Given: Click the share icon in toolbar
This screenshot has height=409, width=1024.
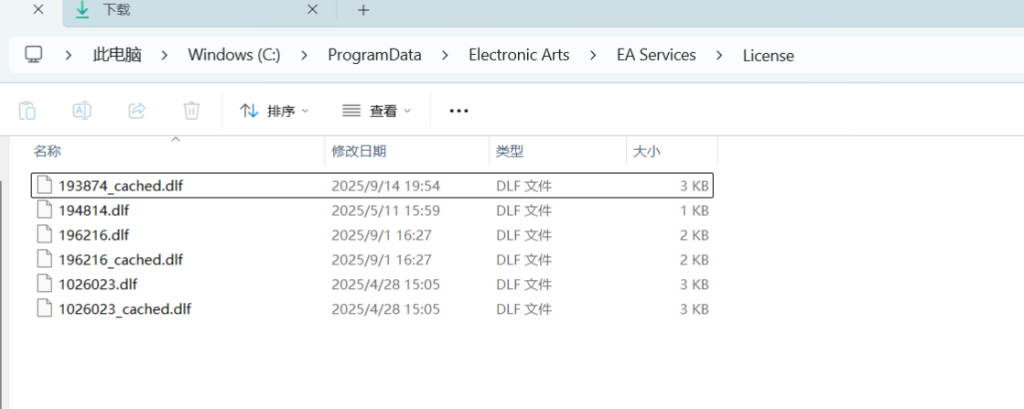Looking at the screenshot, I should [137, 110].
